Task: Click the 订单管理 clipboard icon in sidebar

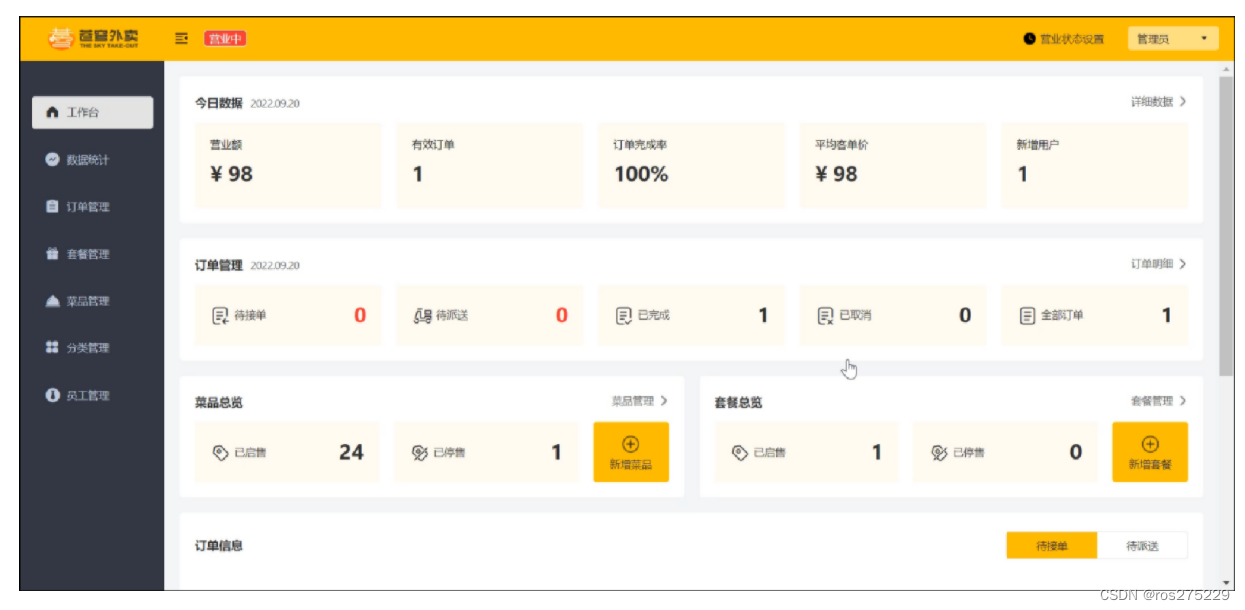Action: pyautogui.click(x=53, y=207)
